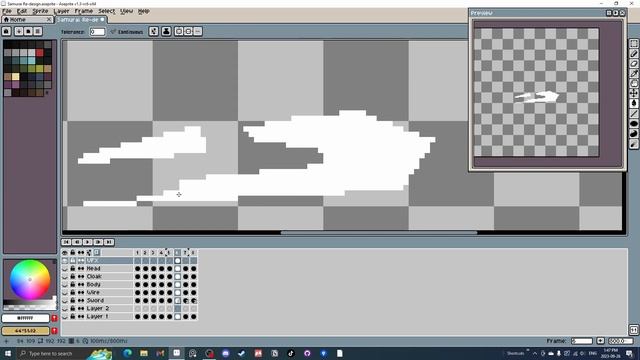Viewport: 640px width, 360px height.
Task: Go to first frame in timeline
Action: [67, 242]
